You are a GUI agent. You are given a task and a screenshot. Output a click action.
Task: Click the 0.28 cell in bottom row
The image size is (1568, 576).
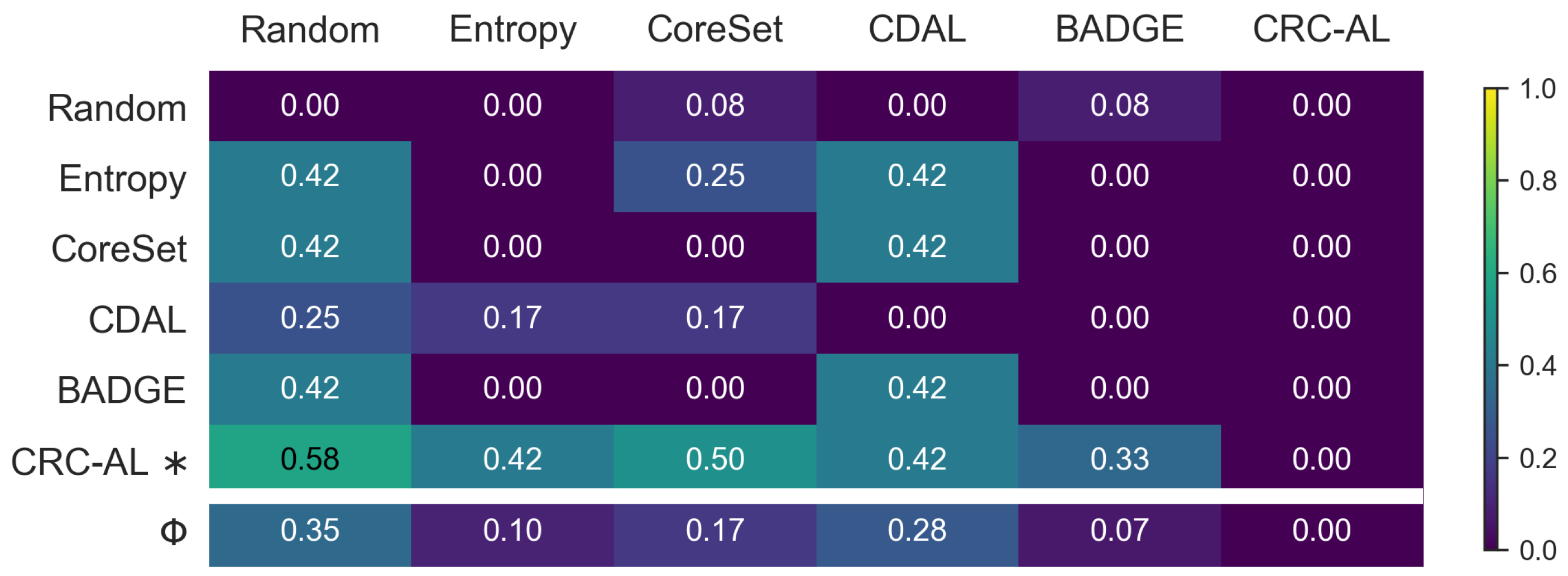point(917,530)
